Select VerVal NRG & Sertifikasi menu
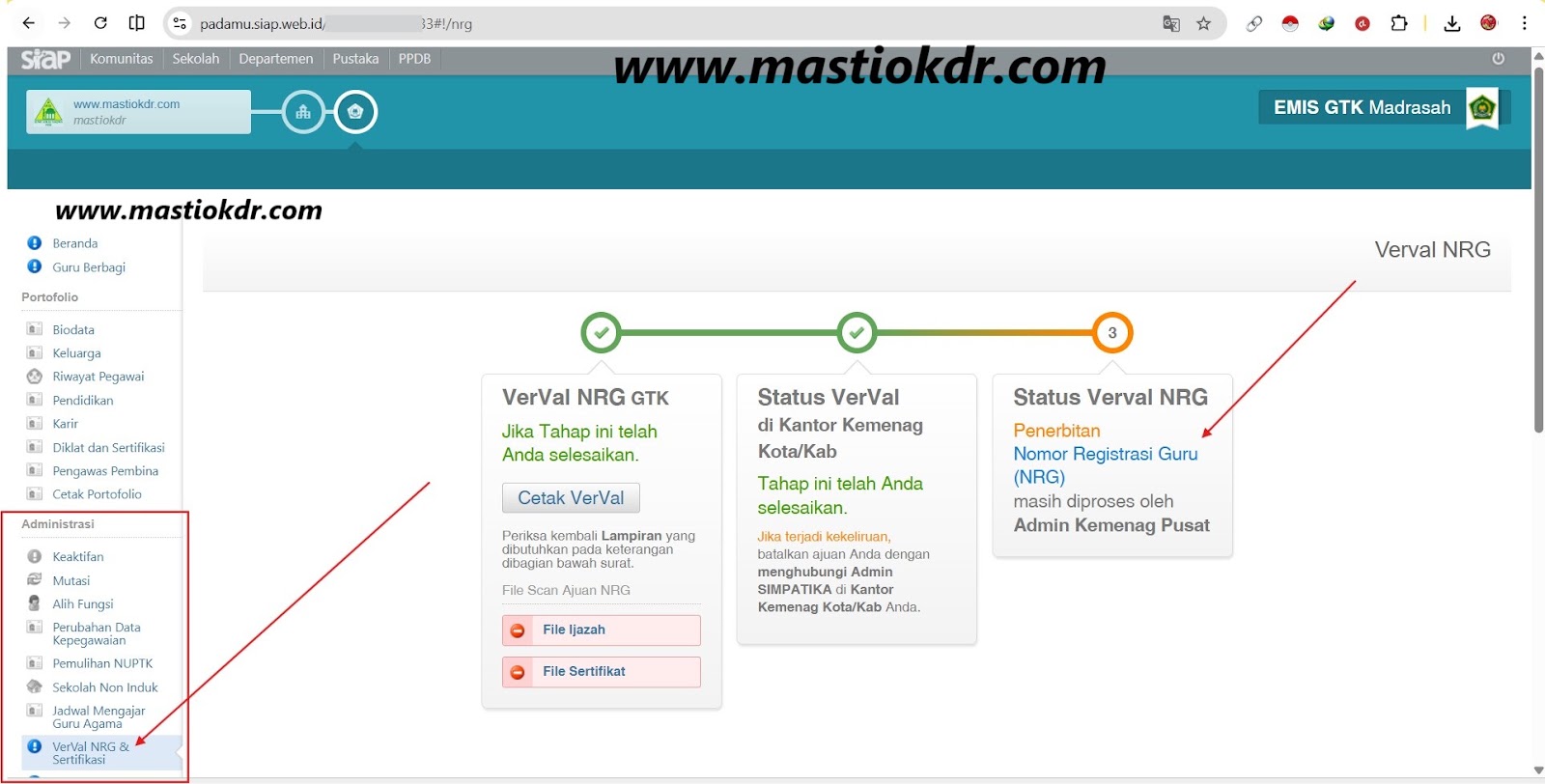Viewport: 1545px width, 784px height. [x=101, y=753]
